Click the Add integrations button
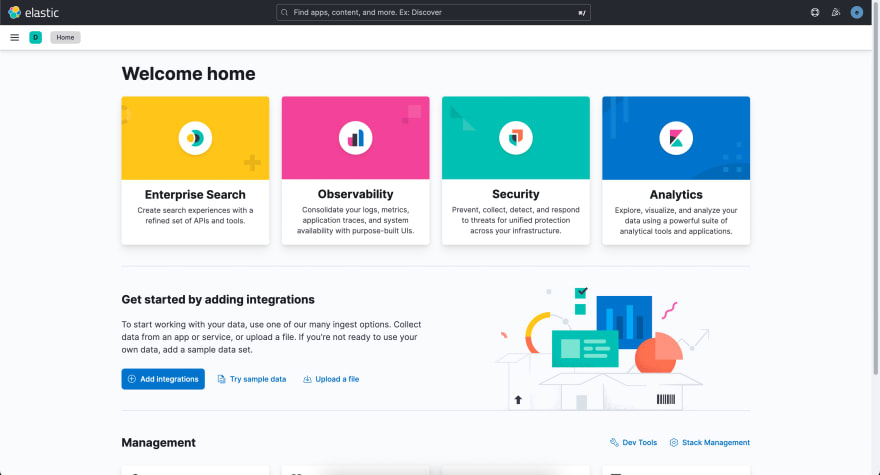 tap(163, 379)
